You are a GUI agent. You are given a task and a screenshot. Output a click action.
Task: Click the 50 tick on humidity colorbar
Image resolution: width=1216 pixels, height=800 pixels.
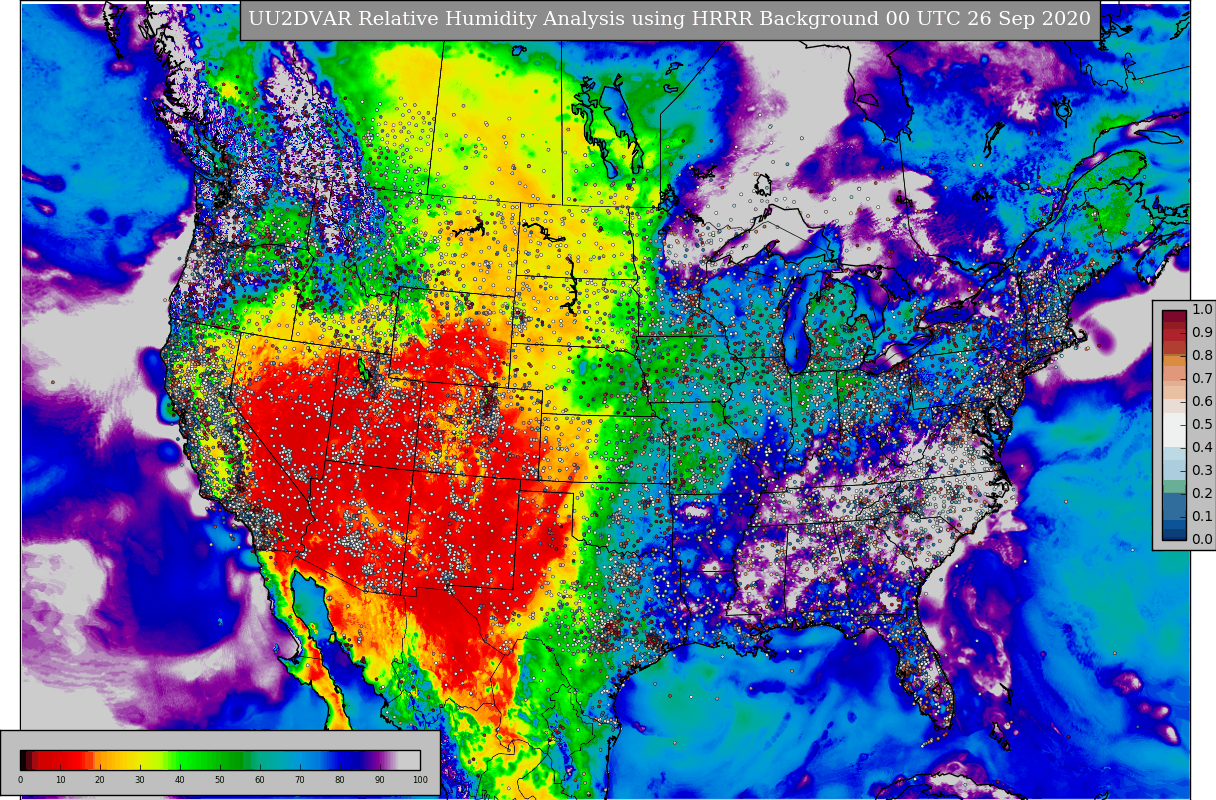[x=220, y=780]
